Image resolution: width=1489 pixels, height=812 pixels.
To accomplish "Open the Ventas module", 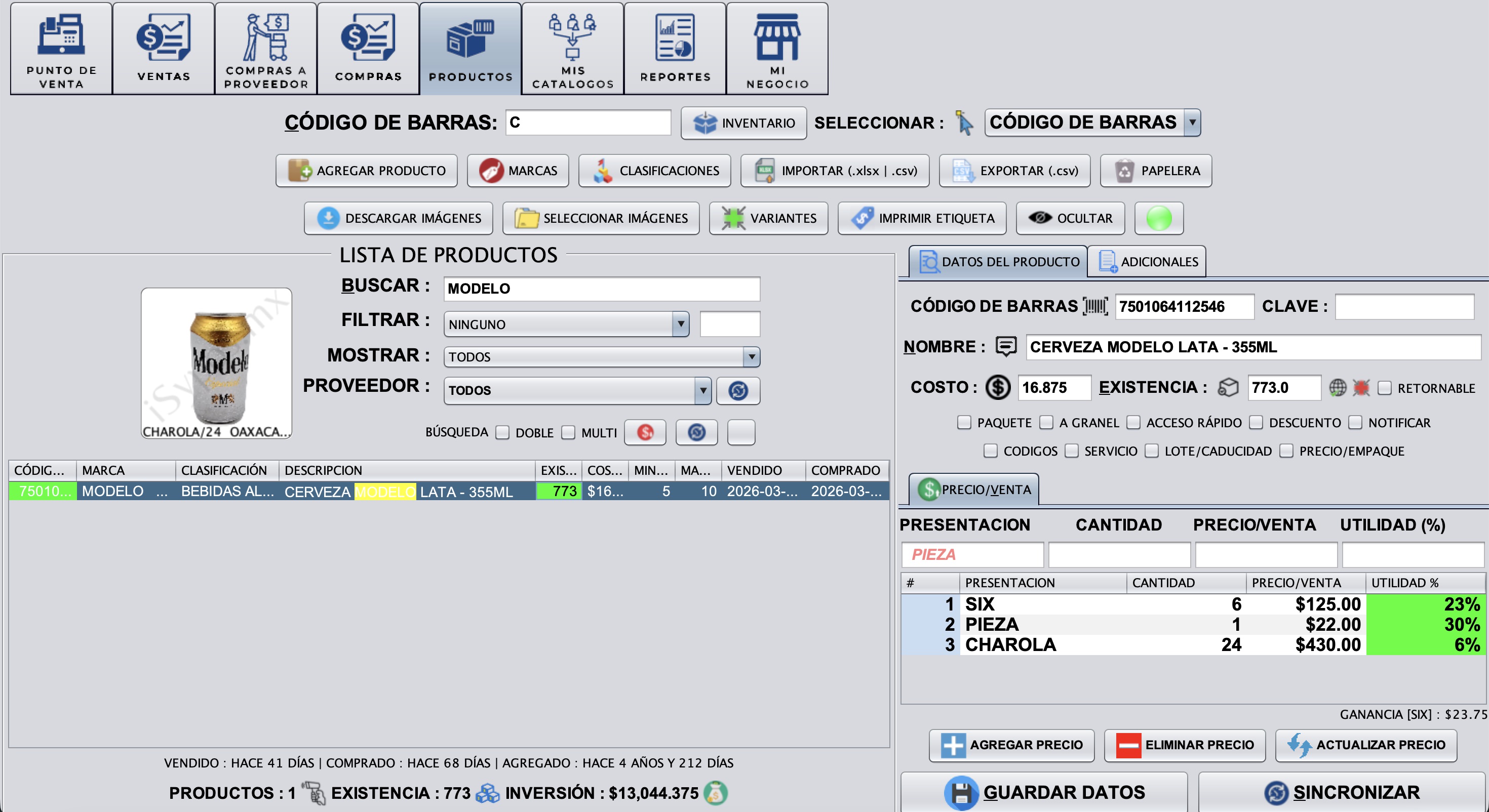I will pyautogui.click(x=164, y=49).
